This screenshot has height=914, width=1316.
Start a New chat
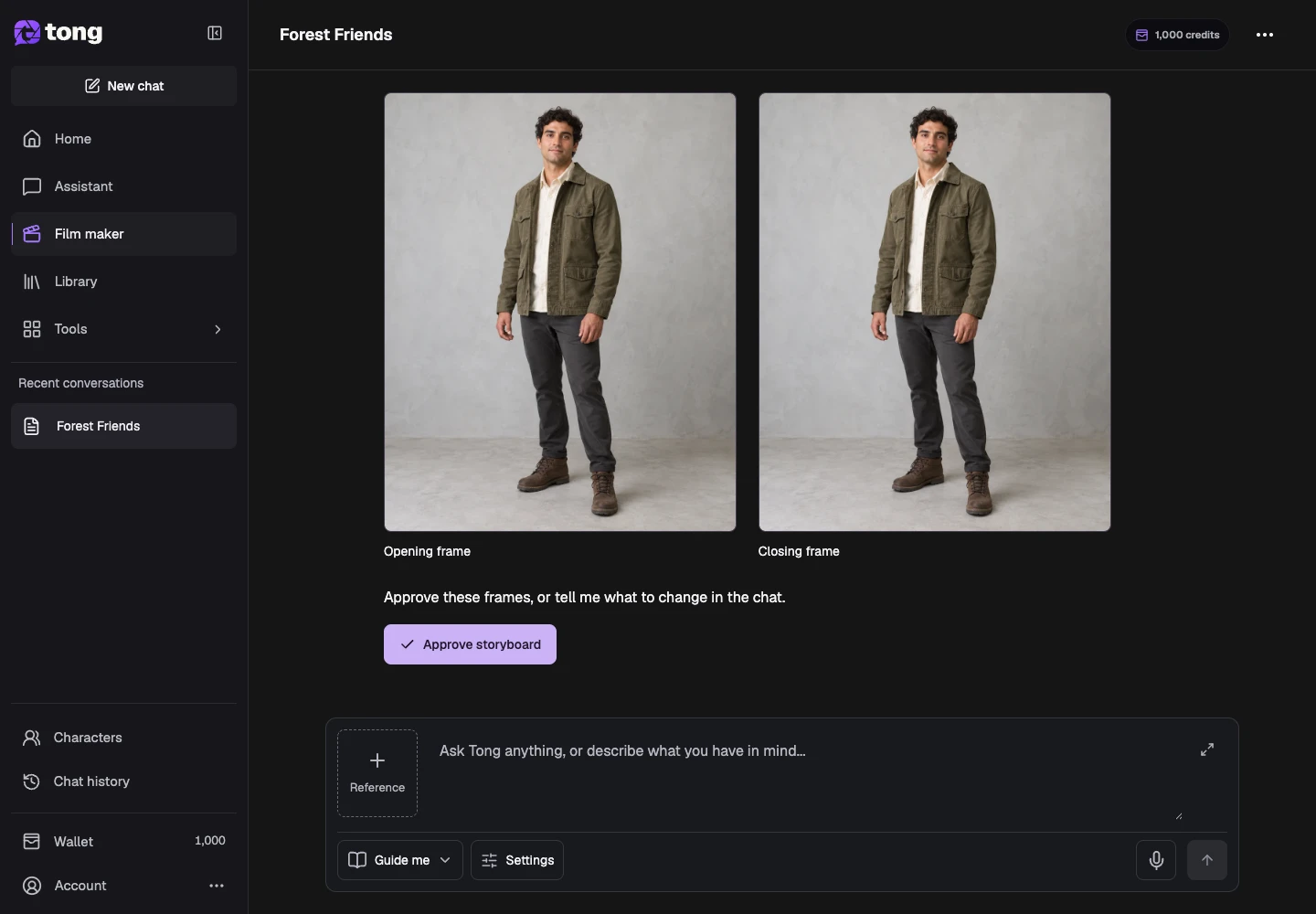(124, 86)
